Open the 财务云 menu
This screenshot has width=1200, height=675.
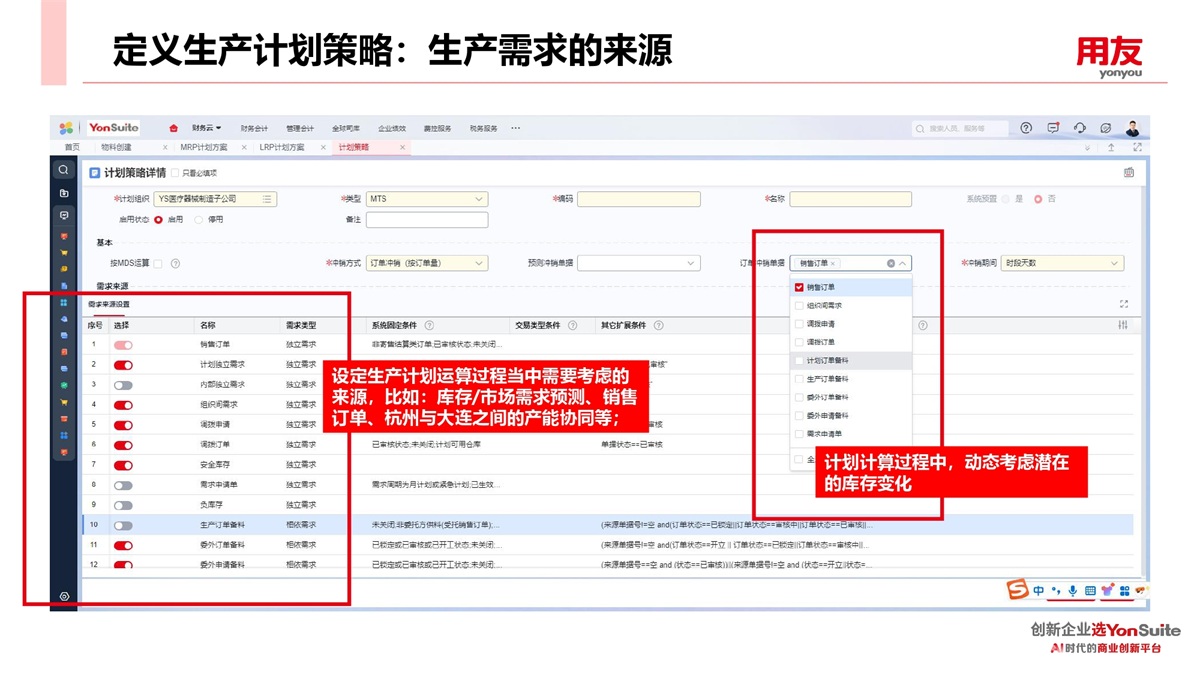[206, 128]
